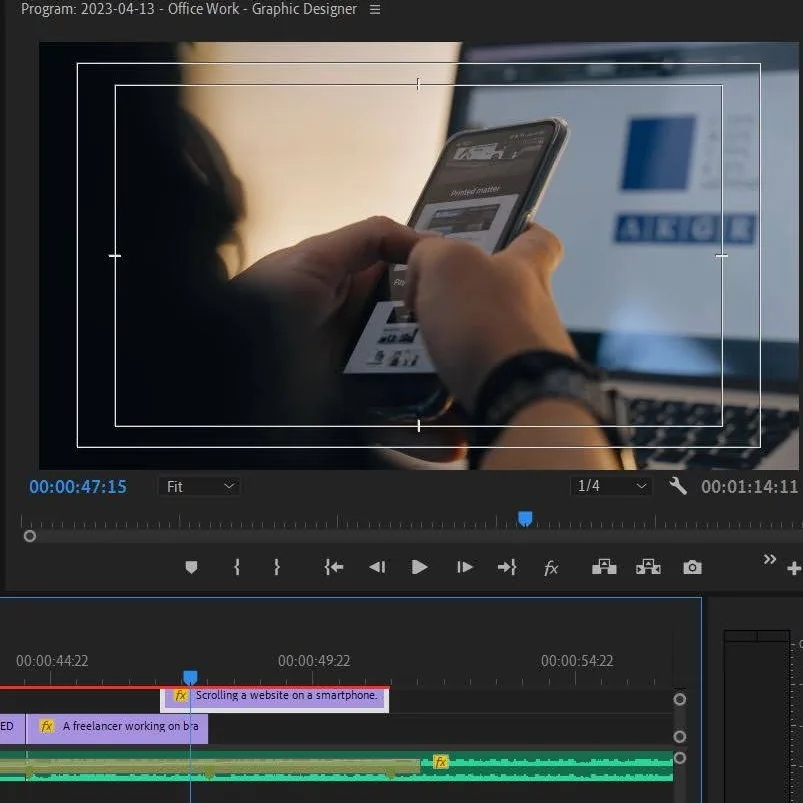This screenshot has height=803, width=803.
Task: Open the Fit zoom level dropdown
Action: click(x=199, y=487)
